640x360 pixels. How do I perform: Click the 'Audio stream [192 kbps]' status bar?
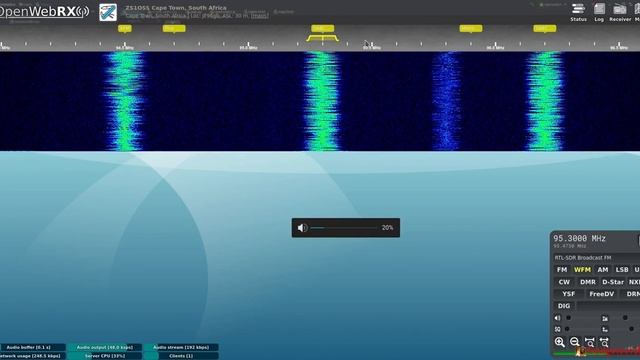[181, 347]
